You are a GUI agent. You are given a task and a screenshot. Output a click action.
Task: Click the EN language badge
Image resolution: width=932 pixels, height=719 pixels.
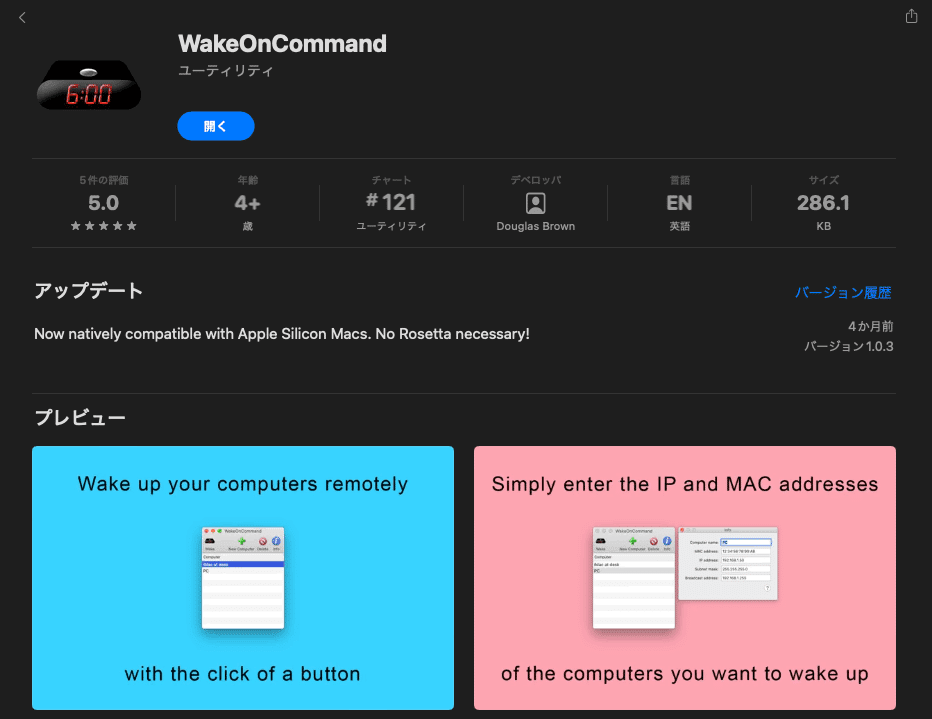click(x=679, y=203)
